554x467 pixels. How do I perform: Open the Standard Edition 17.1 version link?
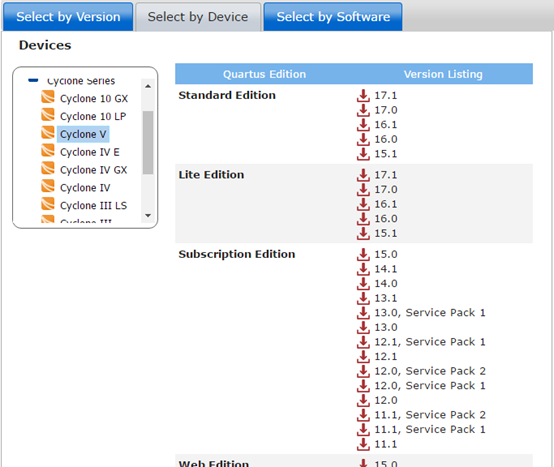386,95
